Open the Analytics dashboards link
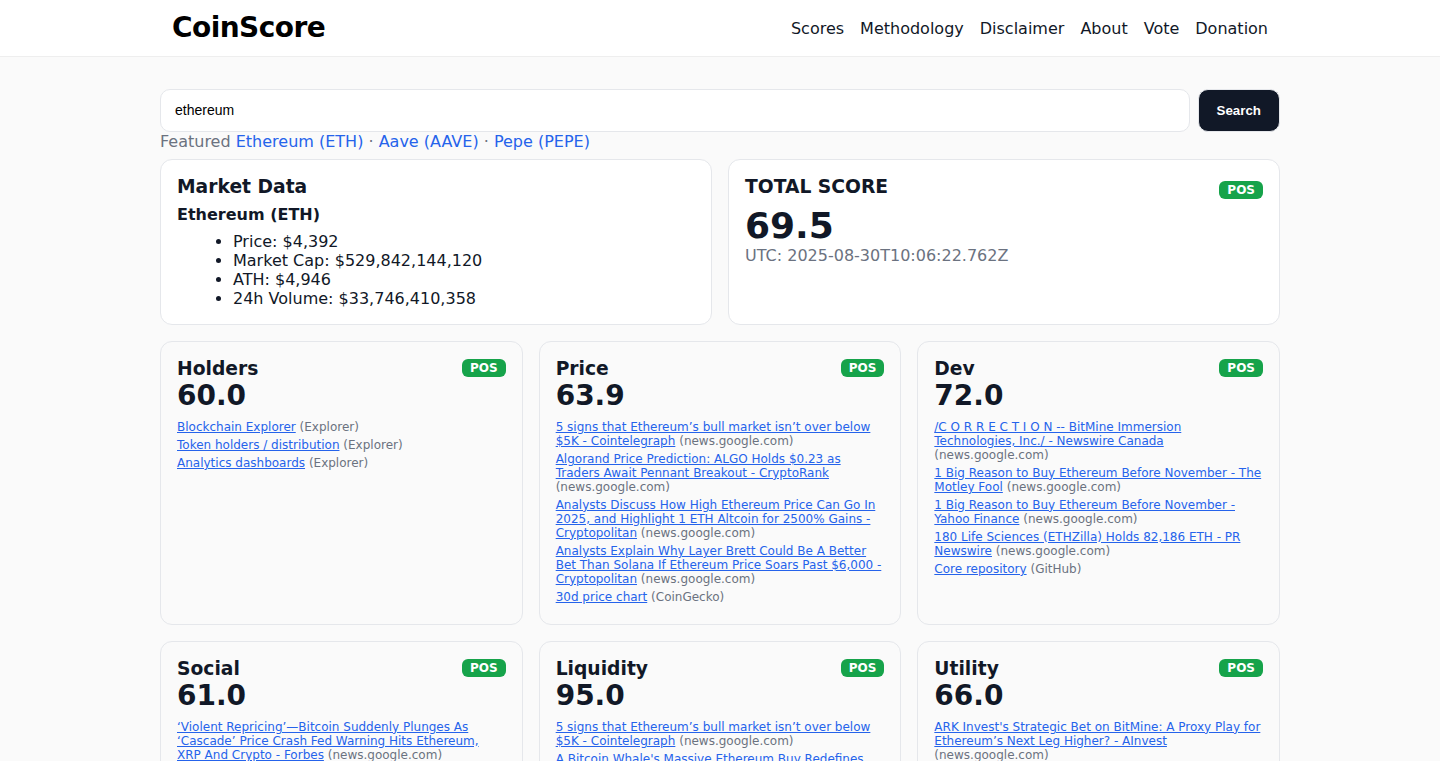The height and width of the screenshot is (761, 1440). coord(241,463)
